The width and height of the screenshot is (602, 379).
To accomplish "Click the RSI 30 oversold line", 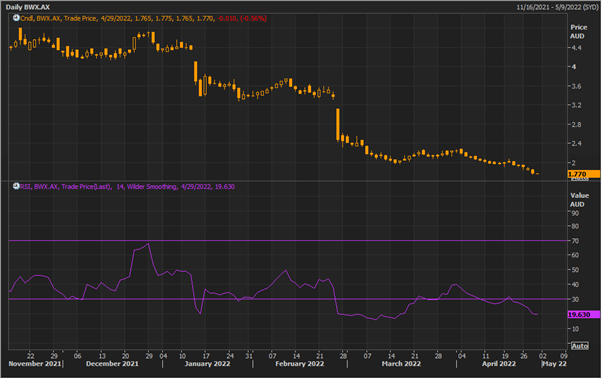I will [288, 299].
